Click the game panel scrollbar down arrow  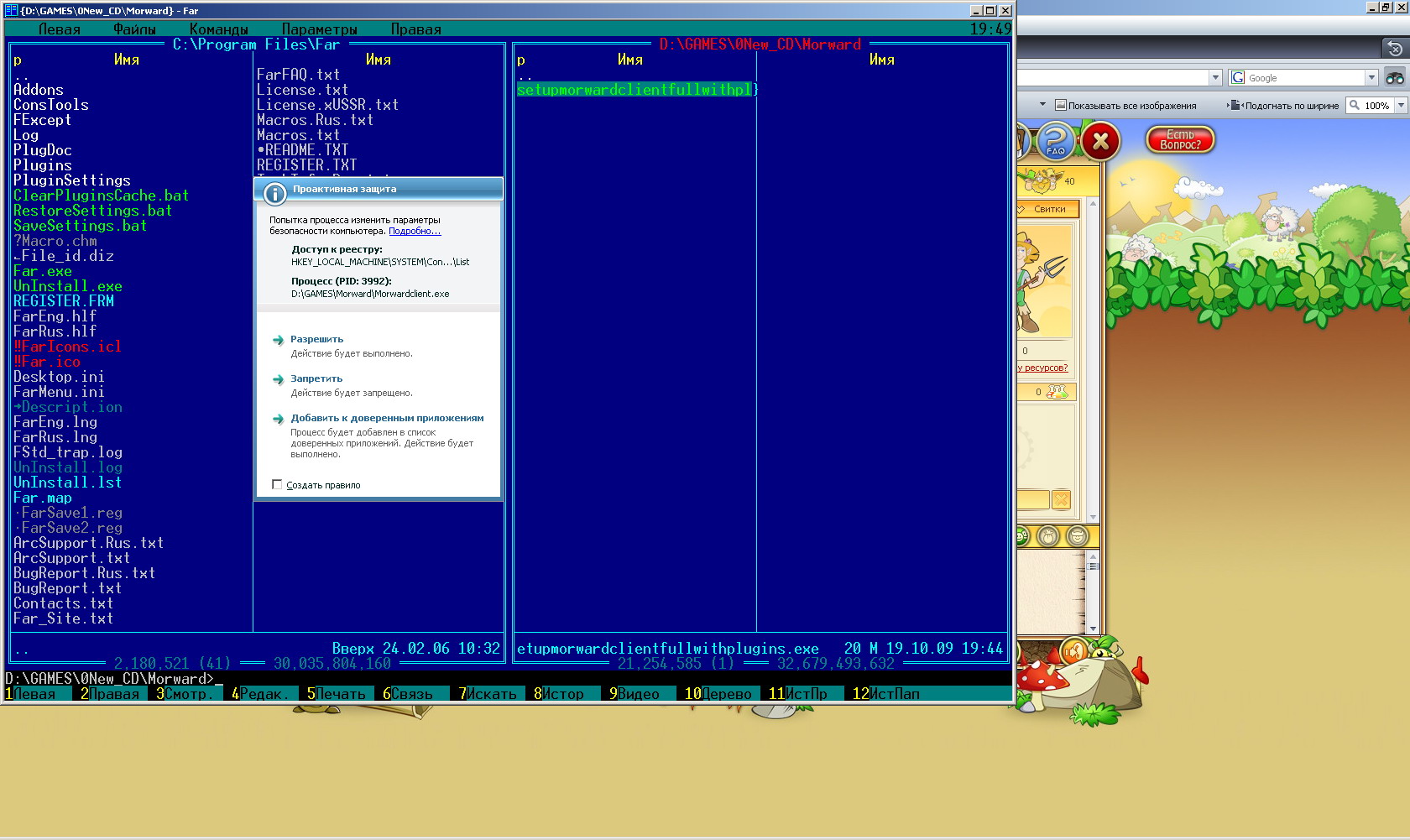(x=1093, y=517)
